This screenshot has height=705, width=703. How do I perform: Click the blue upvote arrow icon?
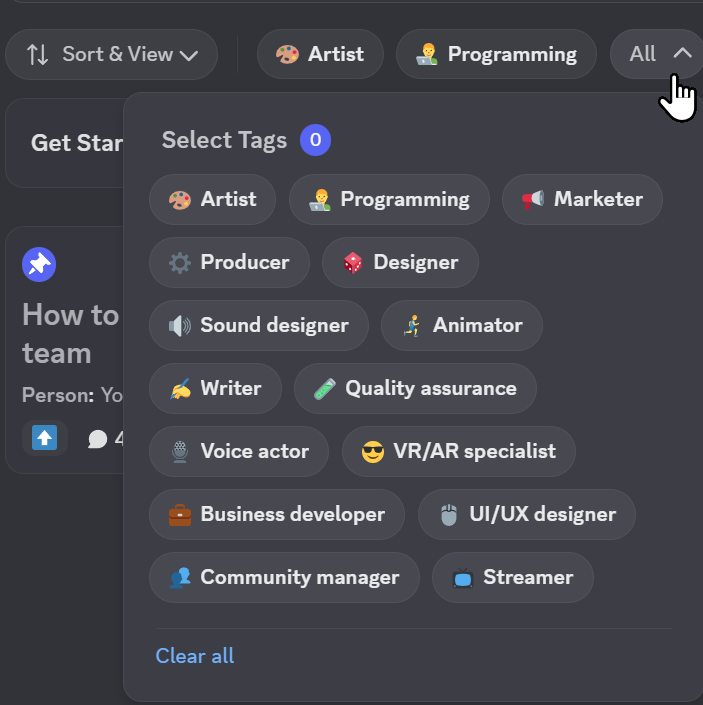44,438
